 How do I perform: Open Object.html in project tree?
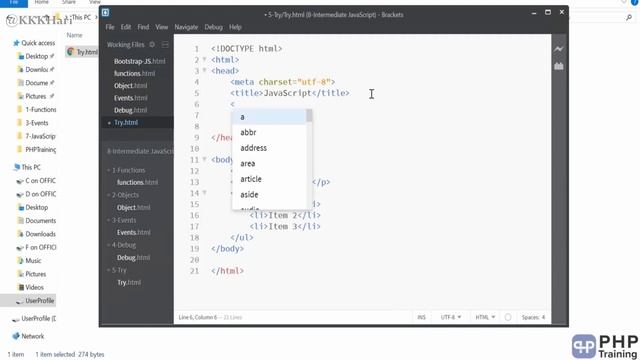pos(133,207)
